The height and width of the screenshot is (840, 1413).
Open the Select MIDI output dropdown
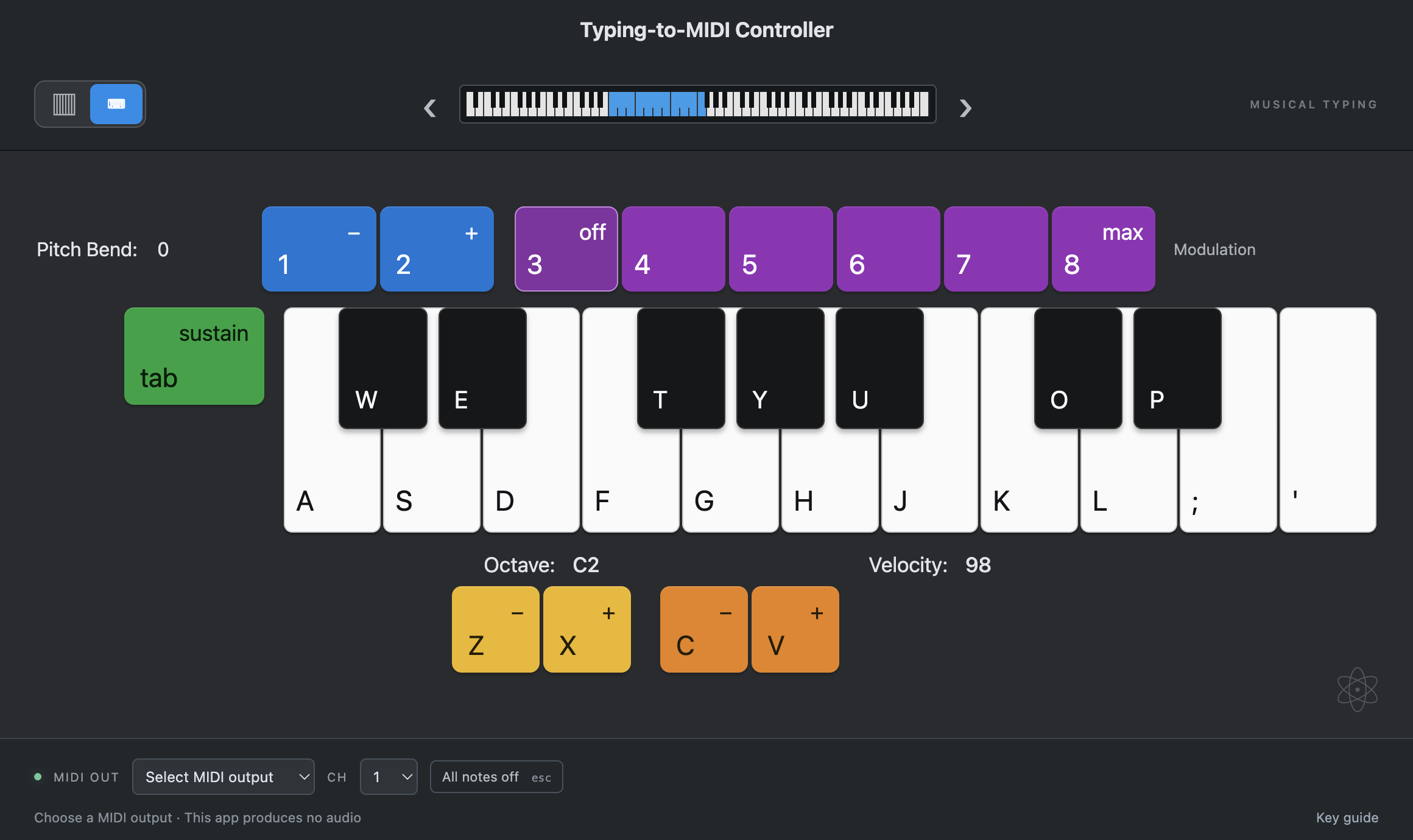coord(224,777)
